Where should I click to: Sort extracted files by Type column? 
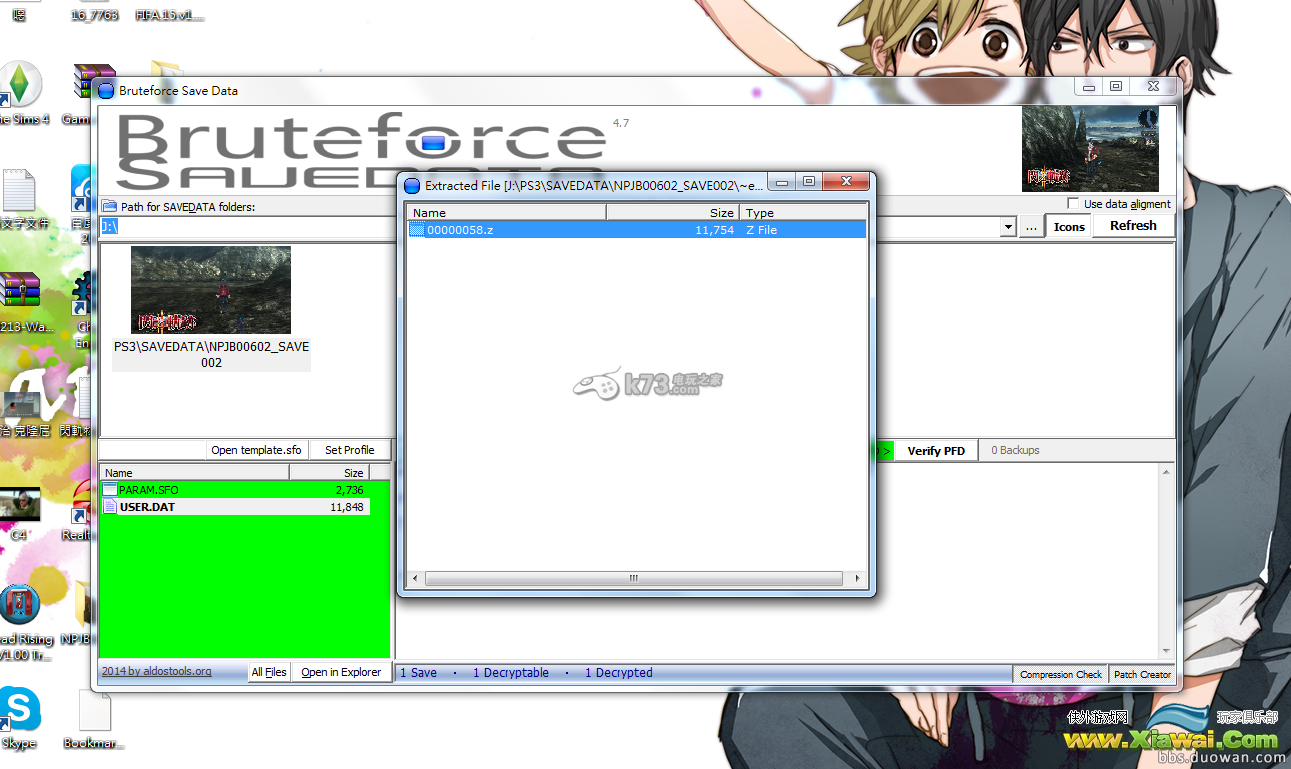click(x=803, y=213)
